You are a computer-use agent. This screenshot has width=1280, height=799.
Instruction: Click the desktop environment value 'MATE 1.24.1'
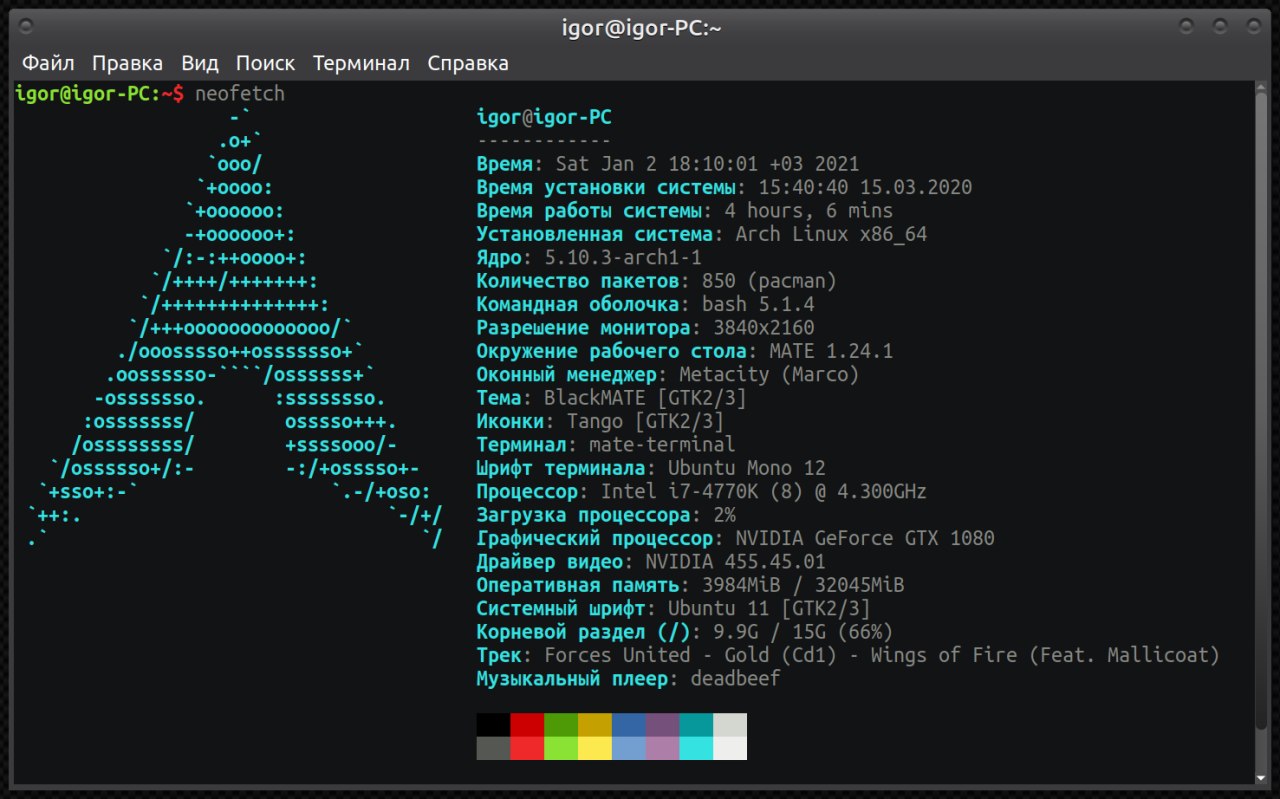(831, 351)
